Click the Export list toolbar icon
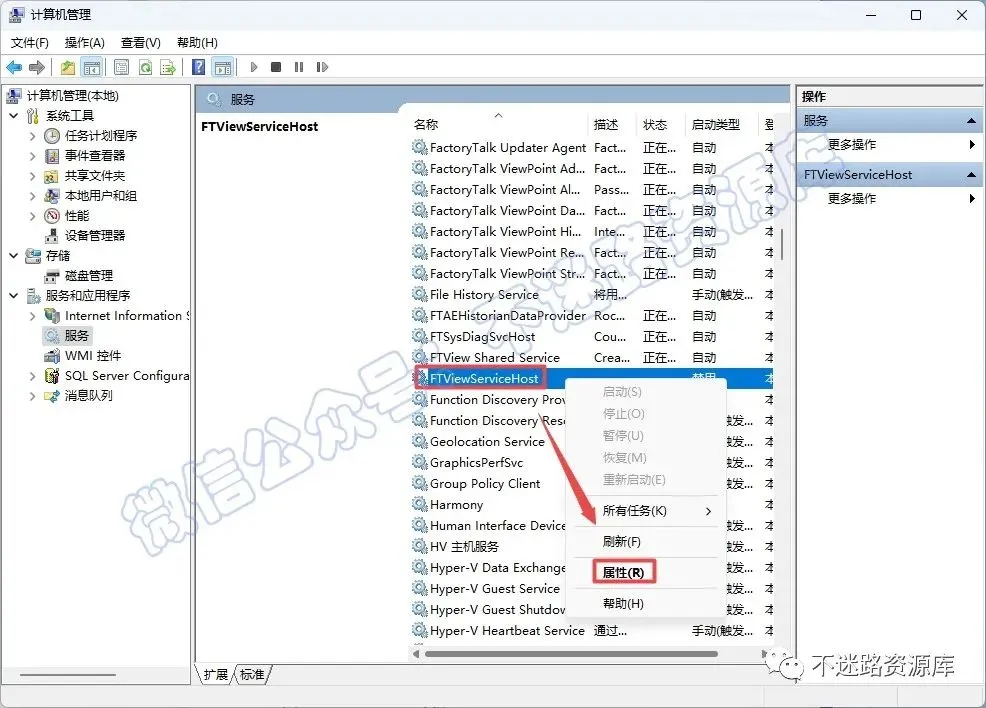Image resolution: width=986 pixels, height=708 pixels. click(168, 67)
